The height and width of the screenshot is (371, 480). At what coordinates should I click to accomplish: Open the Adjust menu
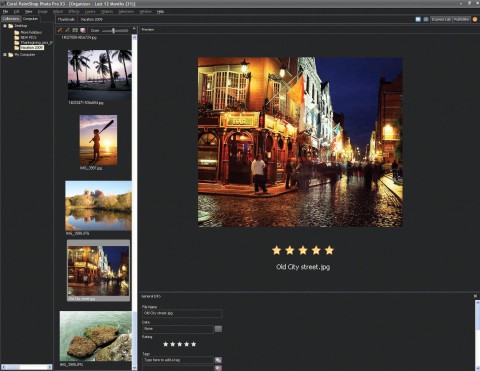58,12
